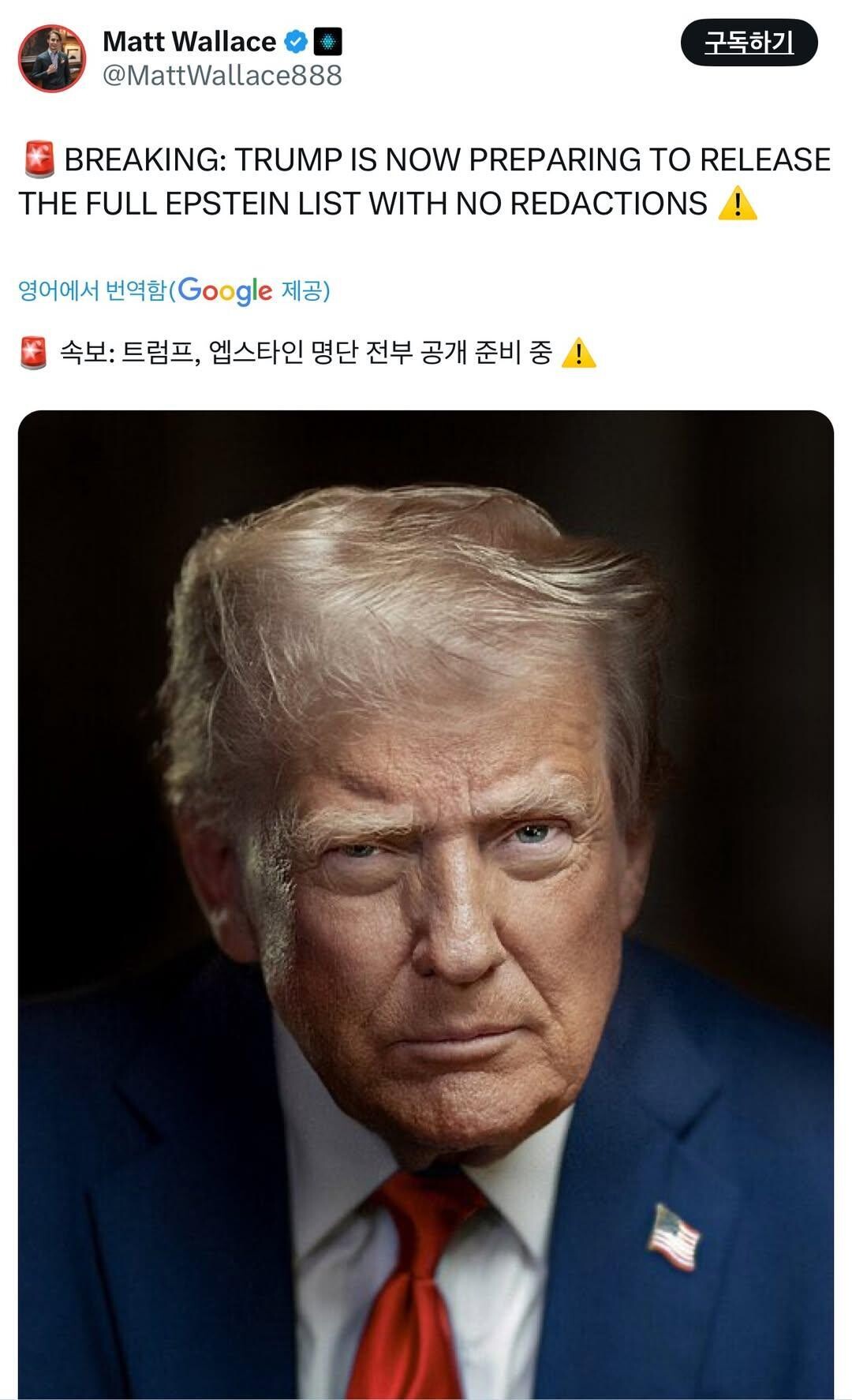This screenshot has height=1400, width=852.
Task: Open the attached portrait photo
Action: (x=426, y=904)
